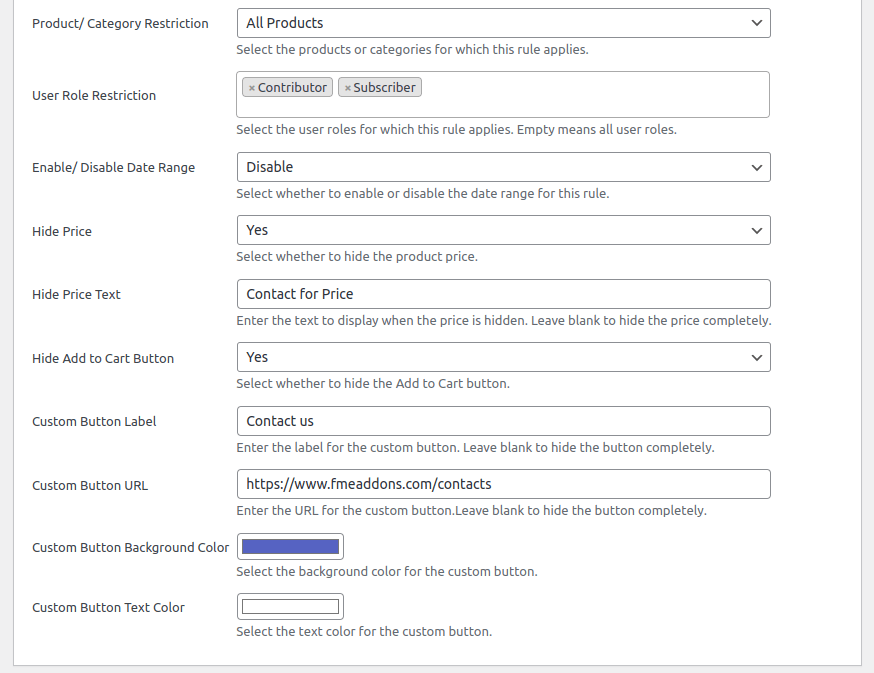The height and width of the screenshot is (673, 874).
Task: Open the Product/Category Restriction dropdown
Action: tap(503, 23)
